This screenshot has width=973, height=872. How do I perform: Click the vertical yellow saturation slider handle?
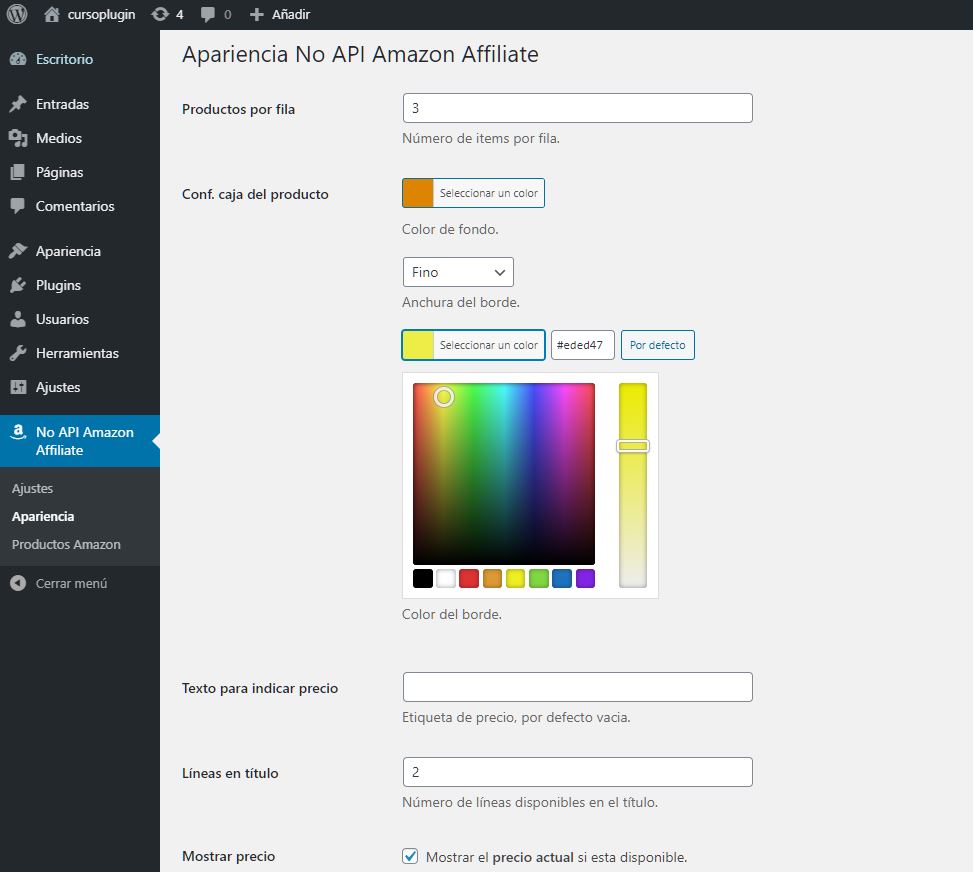pos(632,446)
